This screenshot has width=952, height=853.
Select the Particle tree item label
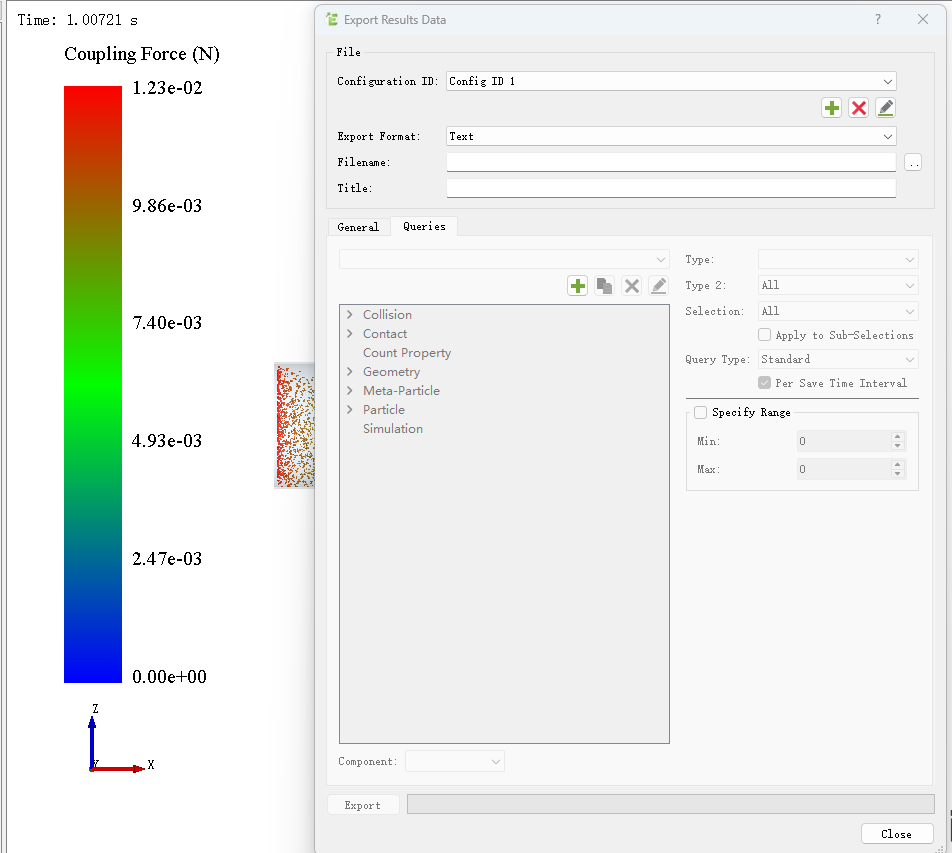click(384, 410)
